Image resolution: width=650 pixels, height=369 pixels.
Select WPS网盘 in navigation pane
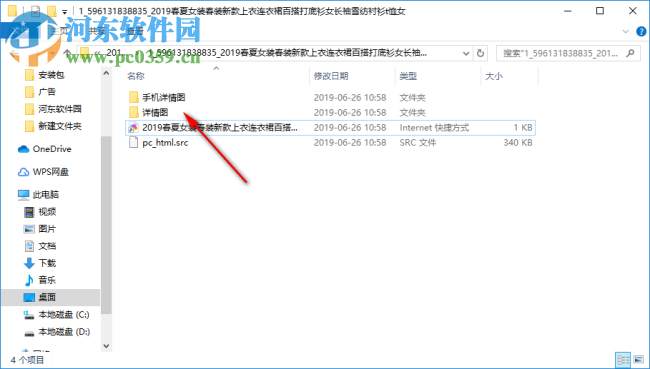43,172
